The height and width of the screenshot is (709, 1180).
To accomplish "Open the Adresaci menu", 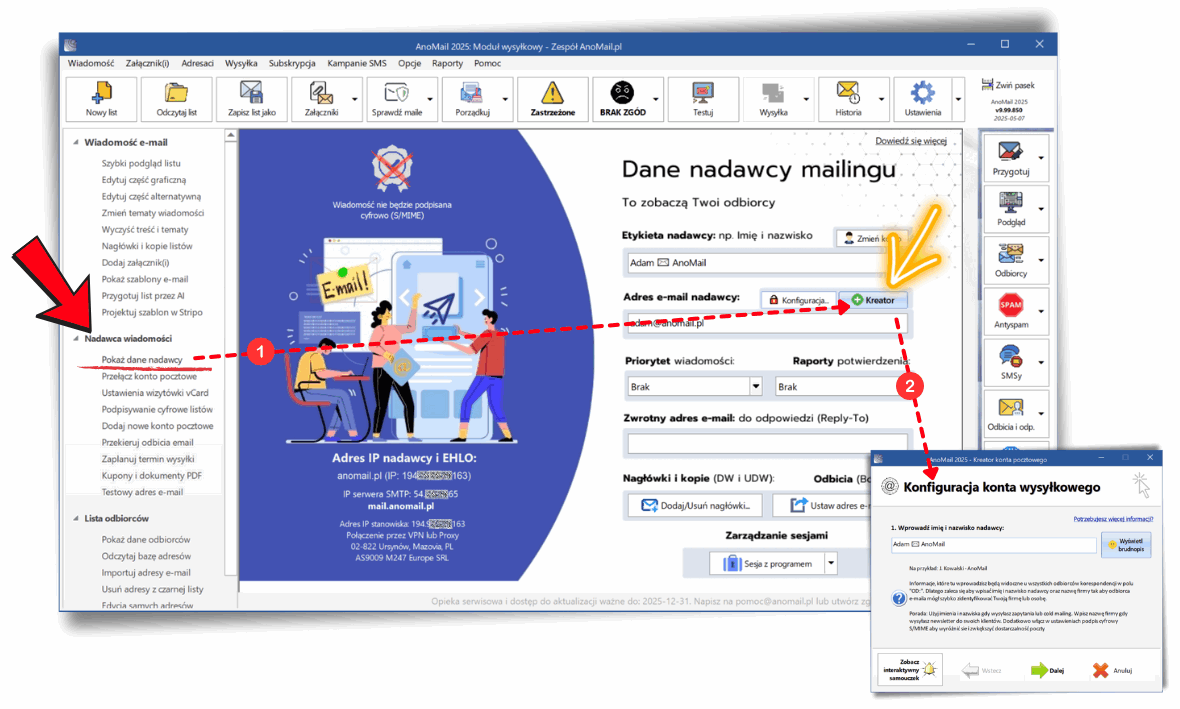I will click(x=197, y=63).
